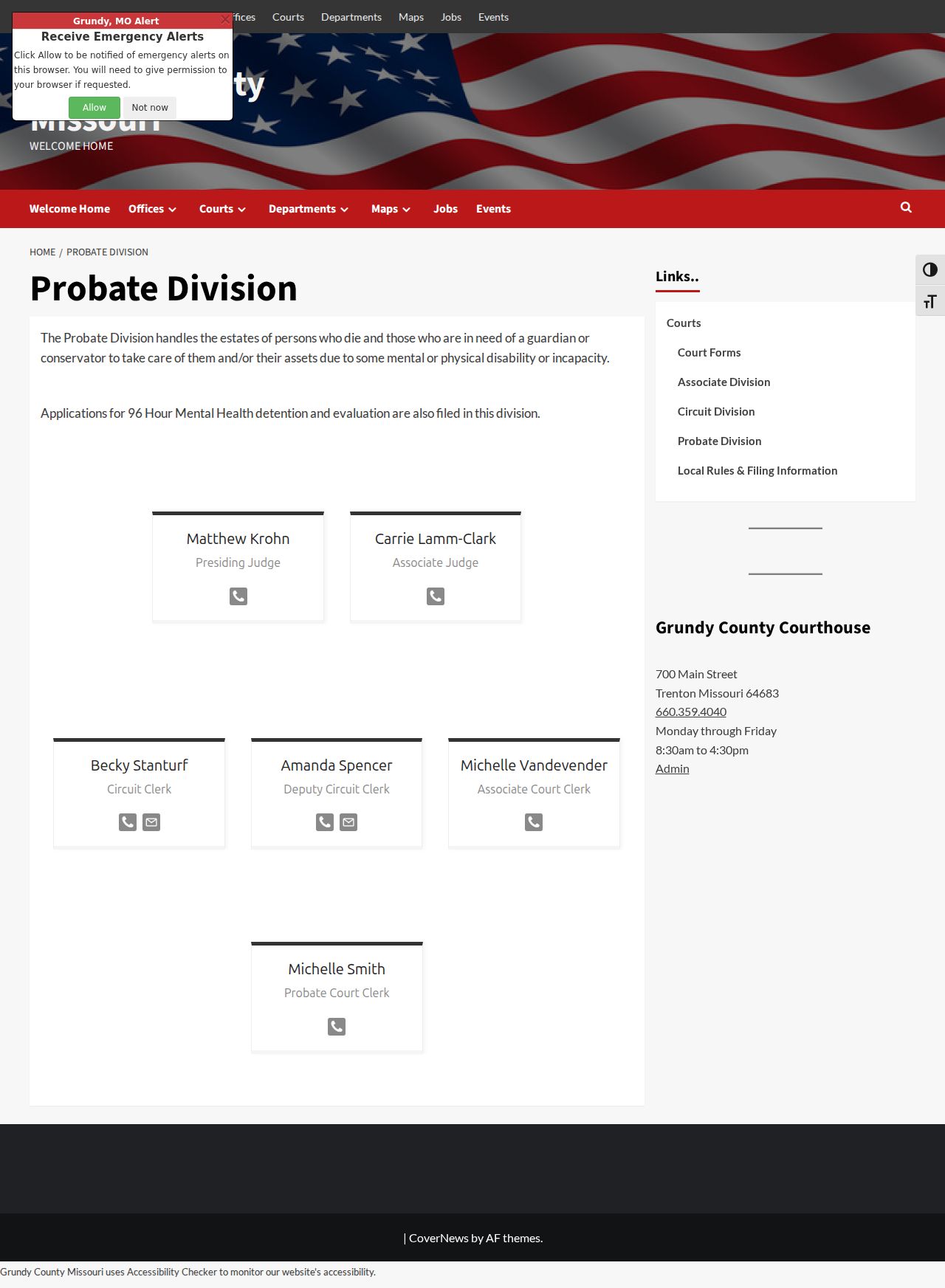Toggle high contrast mode

(x=930, y=270)
